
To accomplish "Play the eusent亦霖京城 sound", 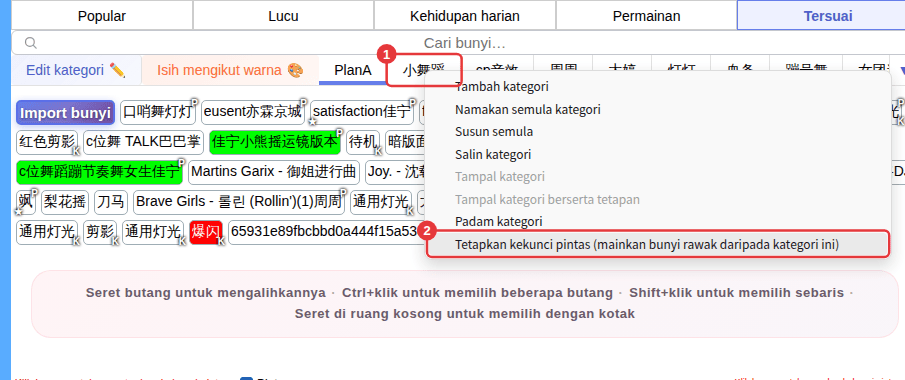I will coord(253,112).
